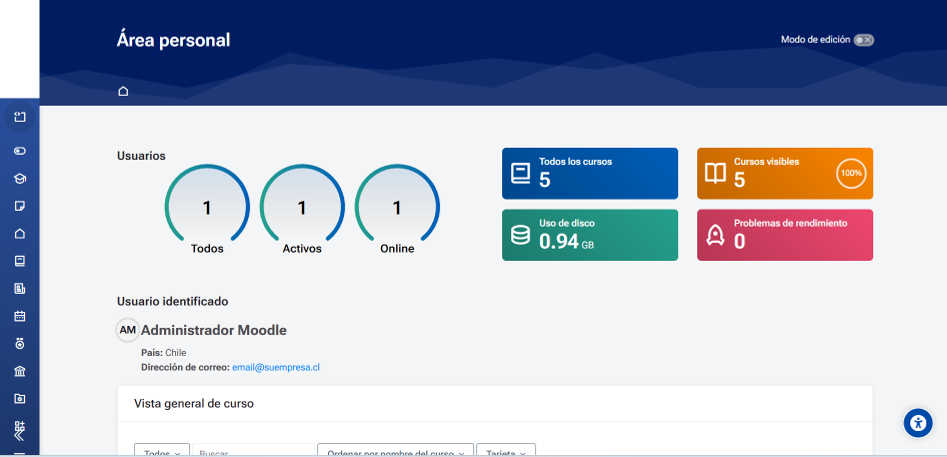947x457 pixels.
Task: Click the Usuarios section heading
Action: 141,156
